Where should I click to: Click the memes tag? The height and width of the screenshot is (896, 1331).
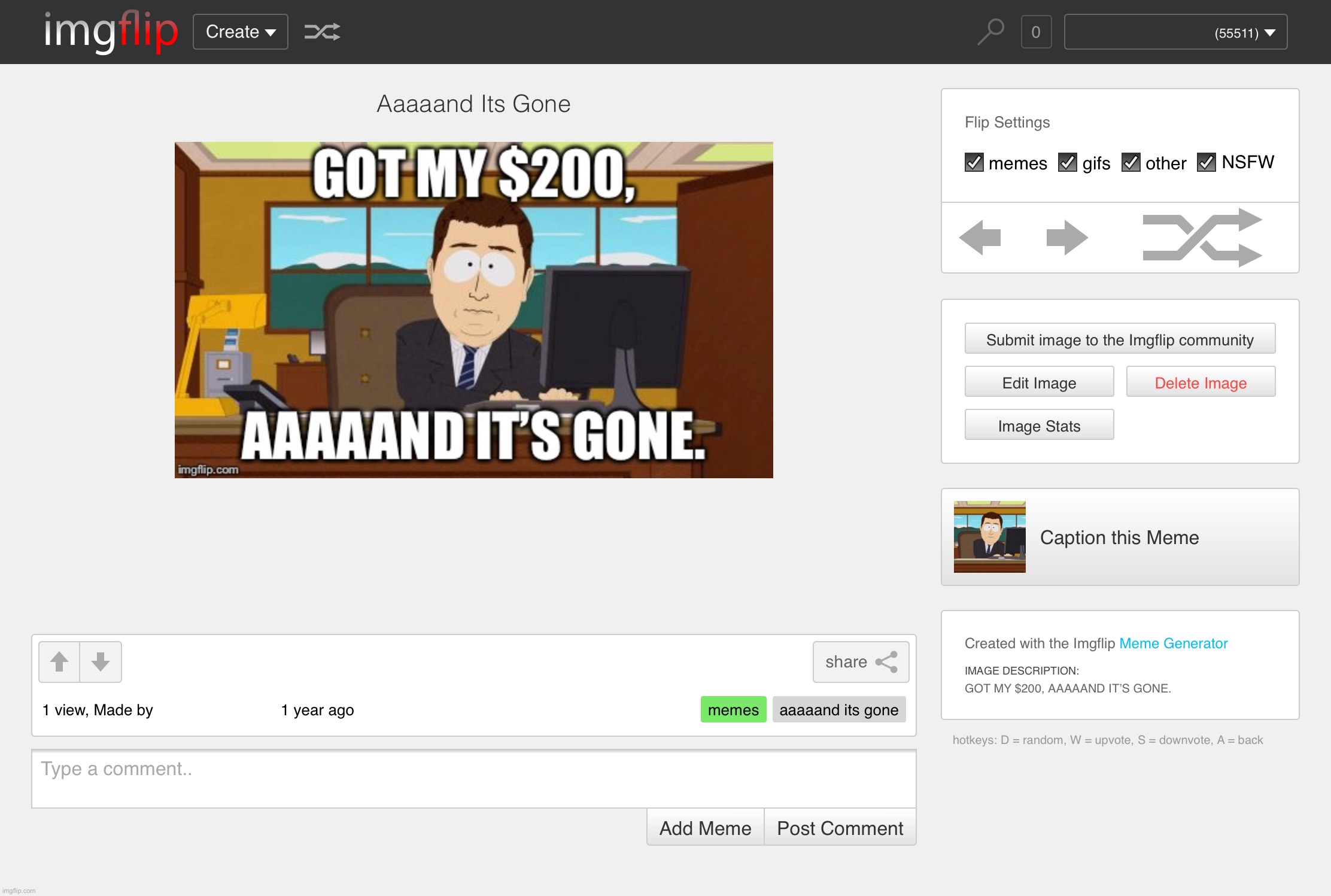[x=733, y=710]
